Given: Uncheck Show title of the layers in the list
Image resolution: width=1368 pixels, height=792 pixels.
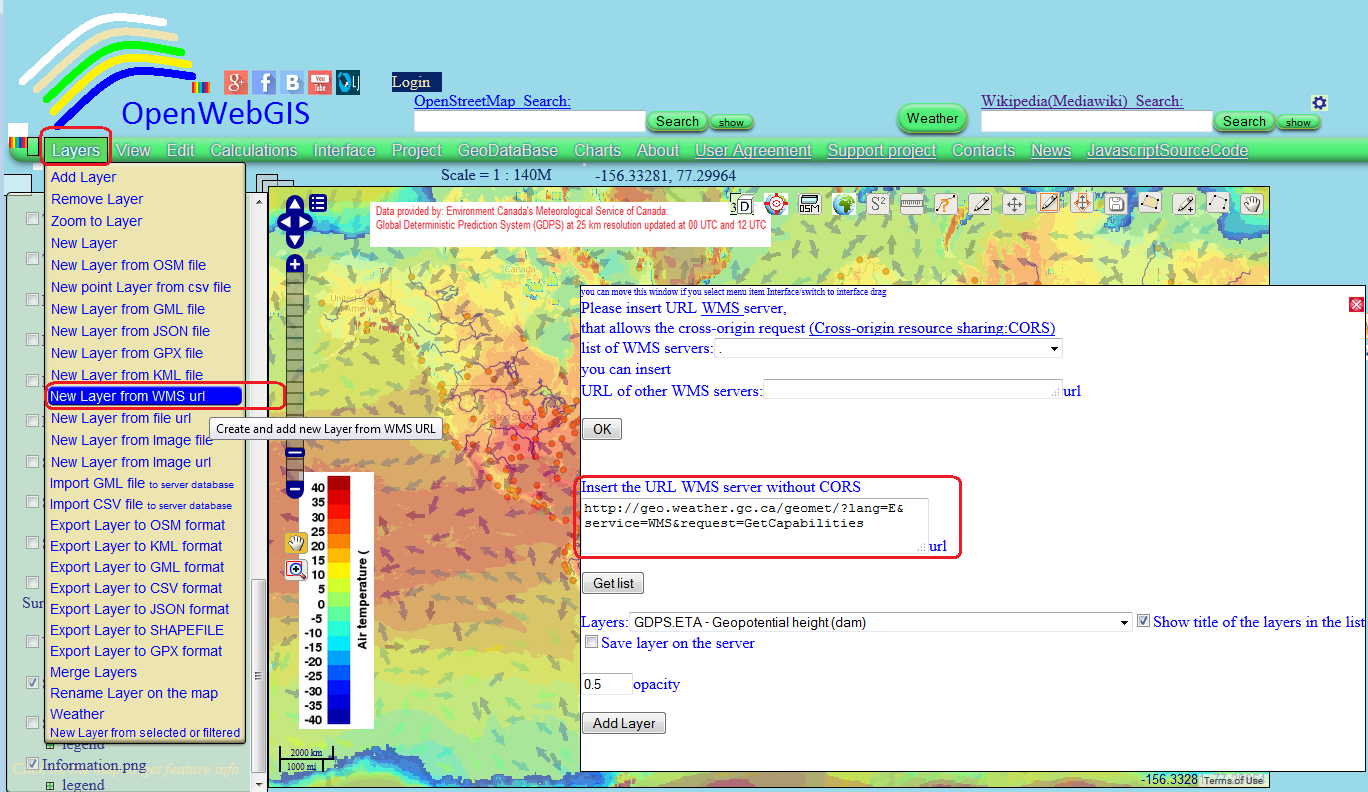Looking at the screenshot, I should tap(1143, 620).
